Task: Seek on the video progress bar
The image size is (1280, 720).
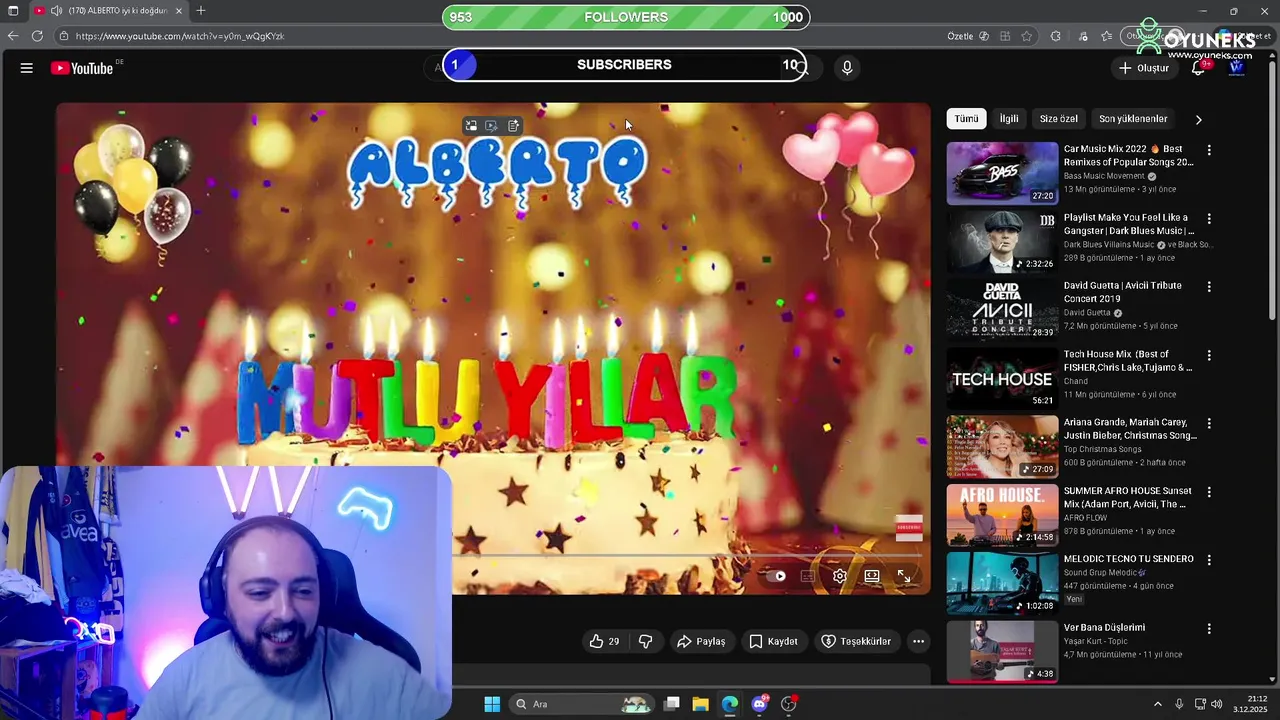Action: [x=690, y=556]
